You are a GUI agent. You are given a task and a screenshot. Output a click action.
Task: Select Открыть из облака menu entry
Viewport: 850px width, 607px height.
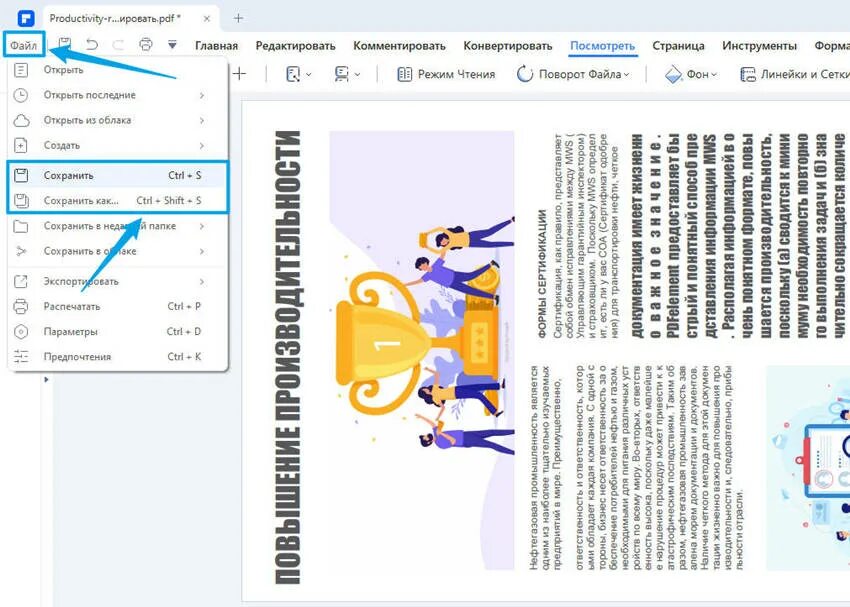click(x=118, y=120)
